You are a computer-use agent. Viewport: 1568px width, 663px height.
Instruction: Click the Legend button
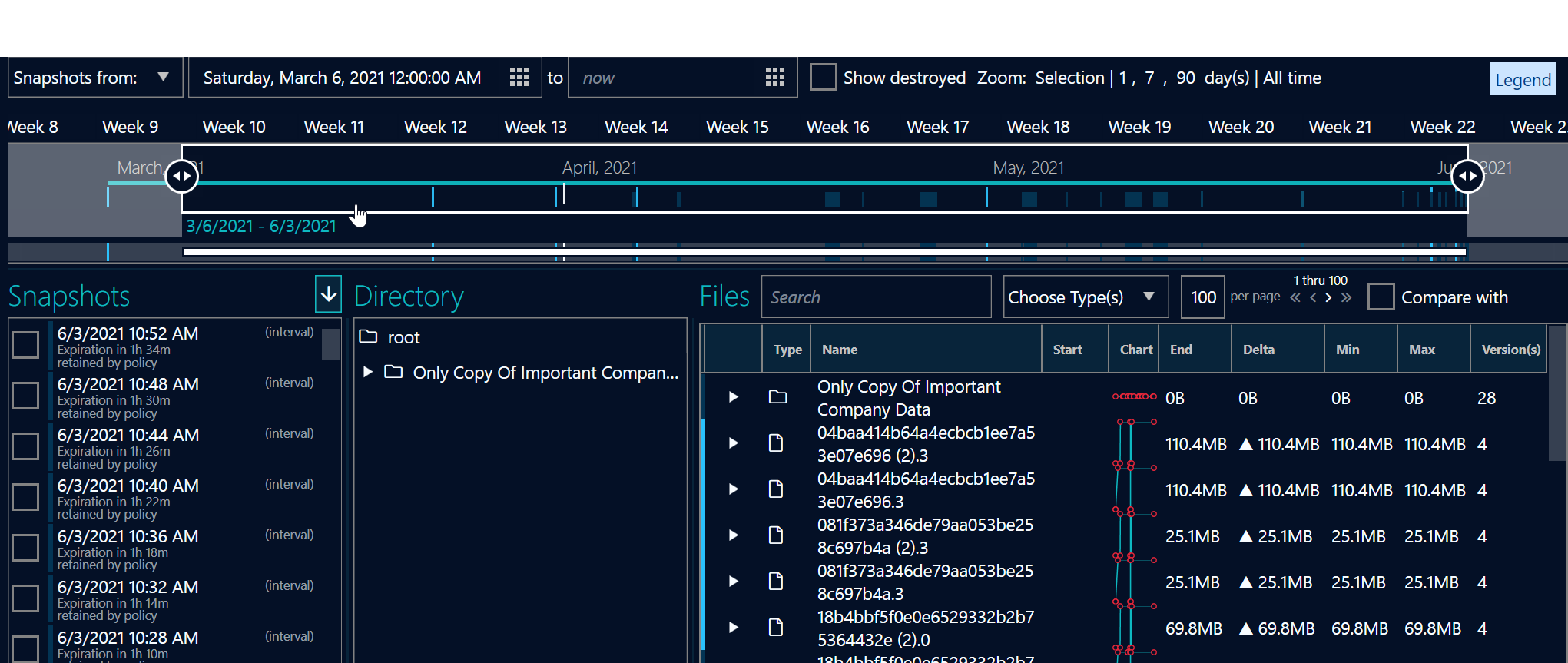click(x=1523, y=79)
